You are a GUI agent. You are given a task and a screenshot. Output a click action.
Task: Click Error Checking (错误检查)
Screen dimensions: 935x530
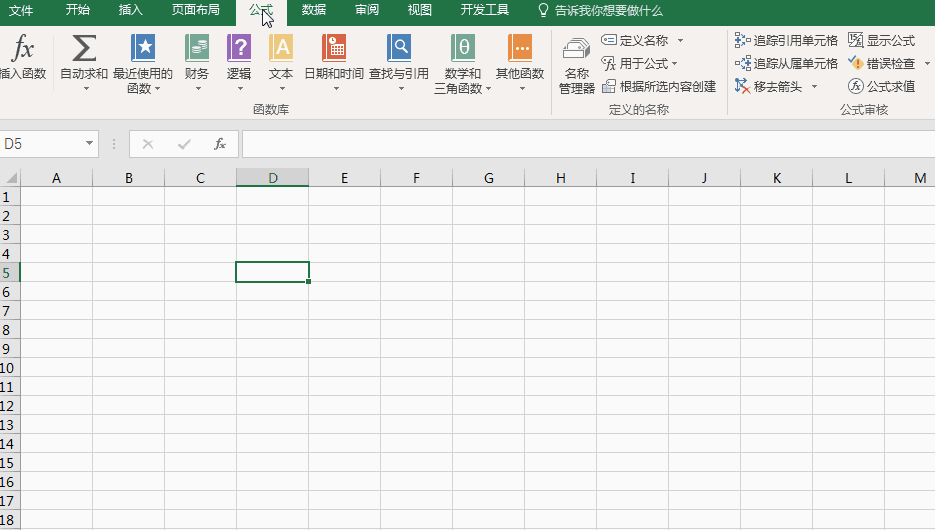[x=881, y=63]
